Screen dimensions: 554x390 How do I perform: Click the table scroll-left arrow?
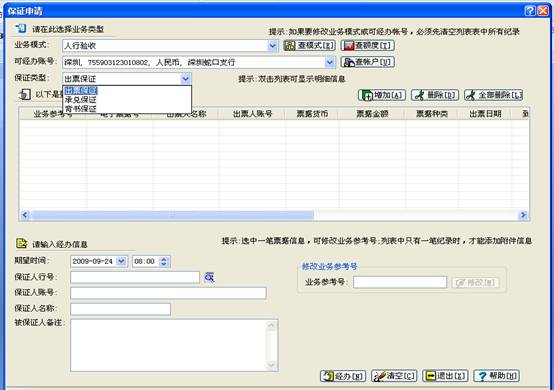(x=25, y=215)
